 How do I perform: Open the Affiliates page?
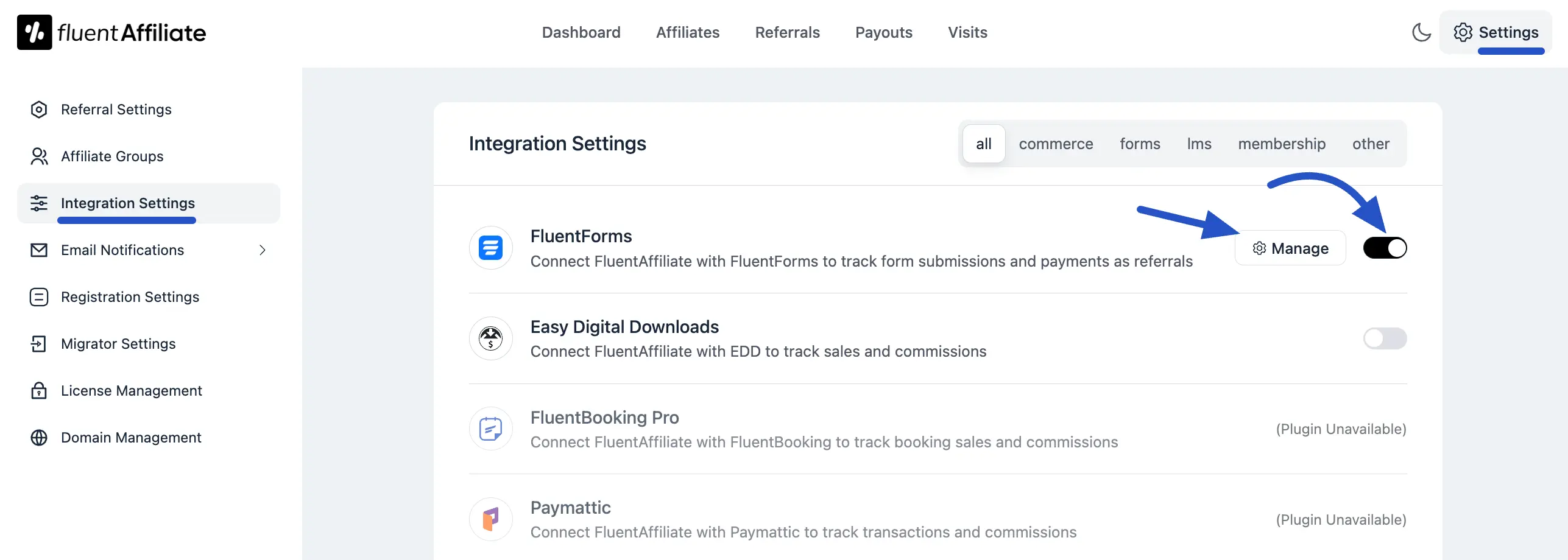[x=688, y=32]
